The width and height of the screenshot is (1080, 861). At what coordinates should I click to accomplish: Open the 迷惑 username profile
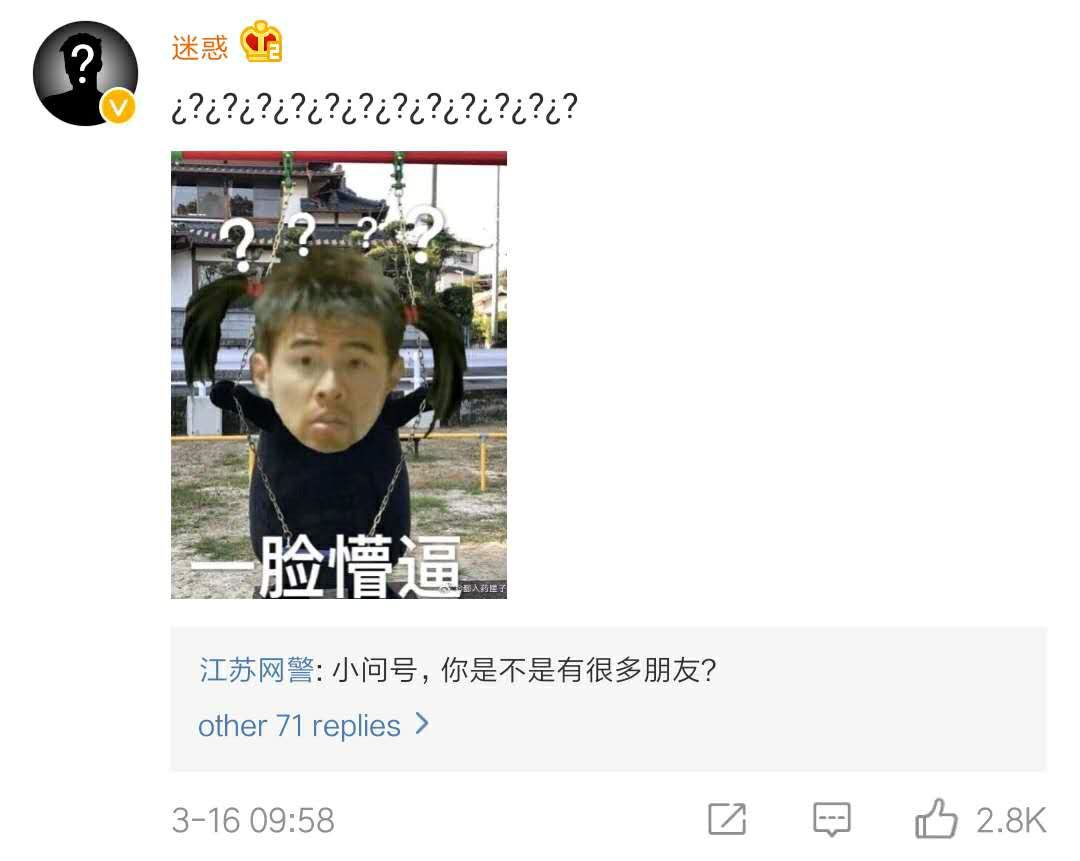tap(200, 48)
